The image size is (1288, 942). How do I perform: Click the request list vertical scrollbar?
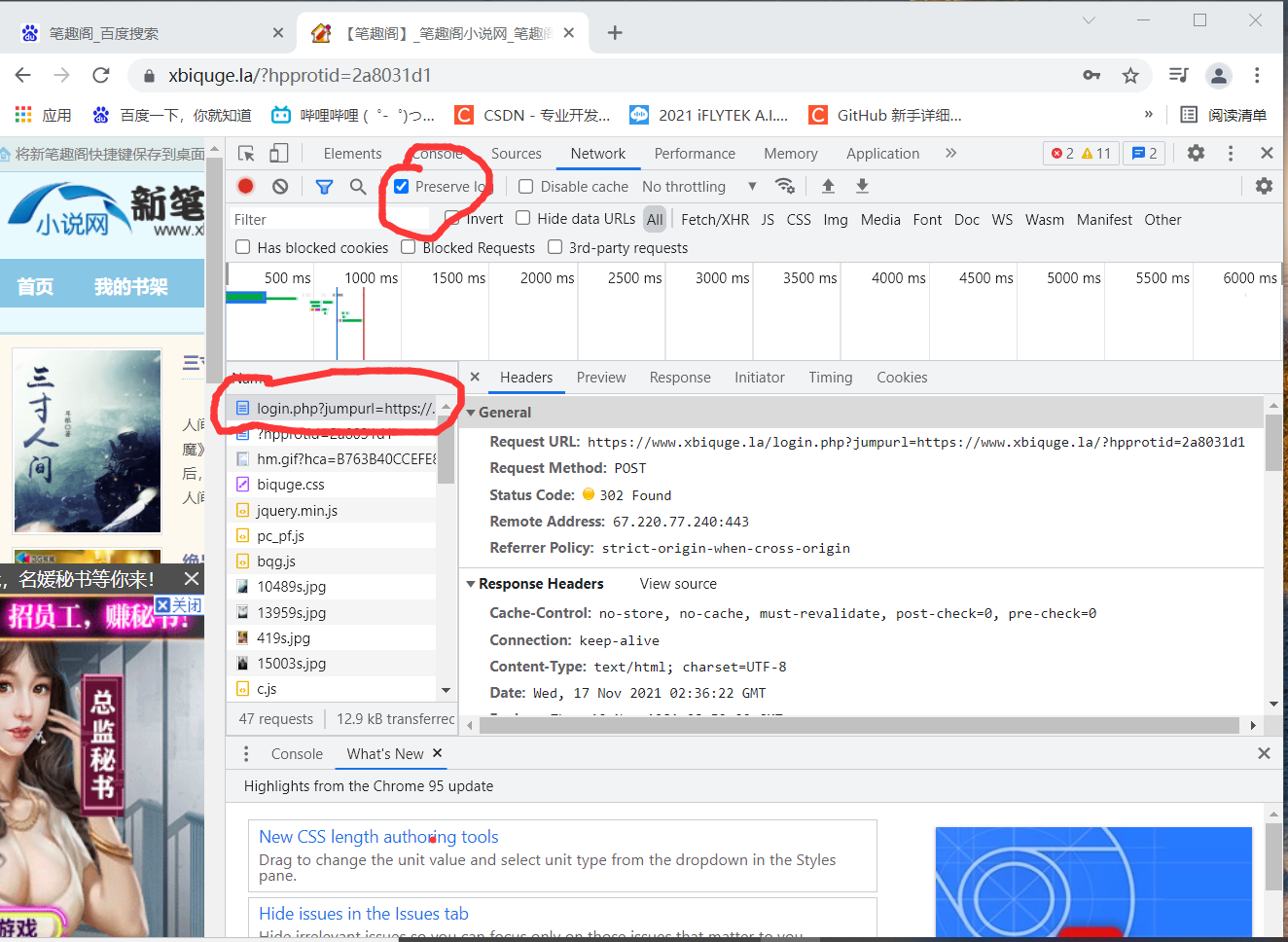click(x=447, y=449)
